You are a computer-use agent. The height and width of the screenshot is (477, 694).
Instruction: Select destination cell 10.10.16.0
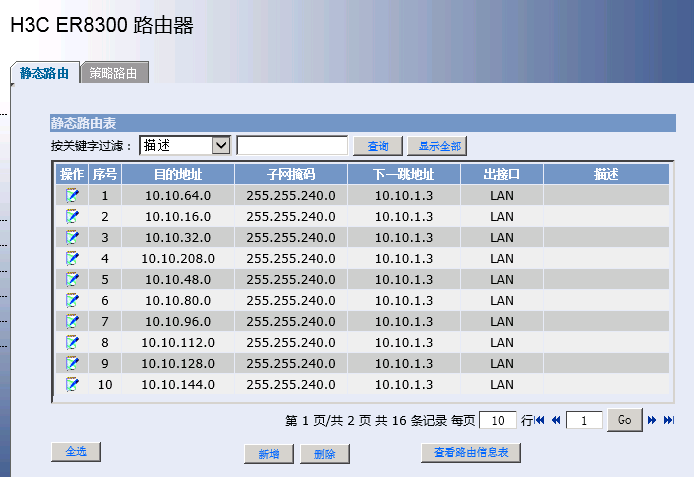[x=178, y=216]
